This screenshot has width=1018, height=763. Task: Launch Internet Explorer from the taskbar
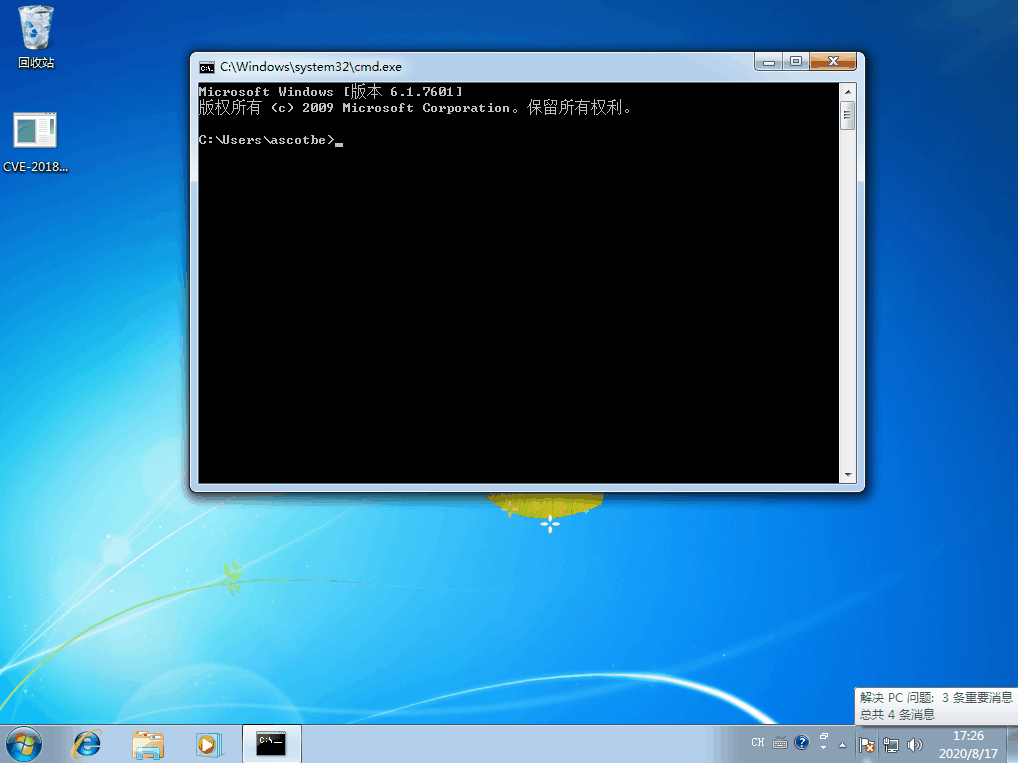click(x=87, y=744)
